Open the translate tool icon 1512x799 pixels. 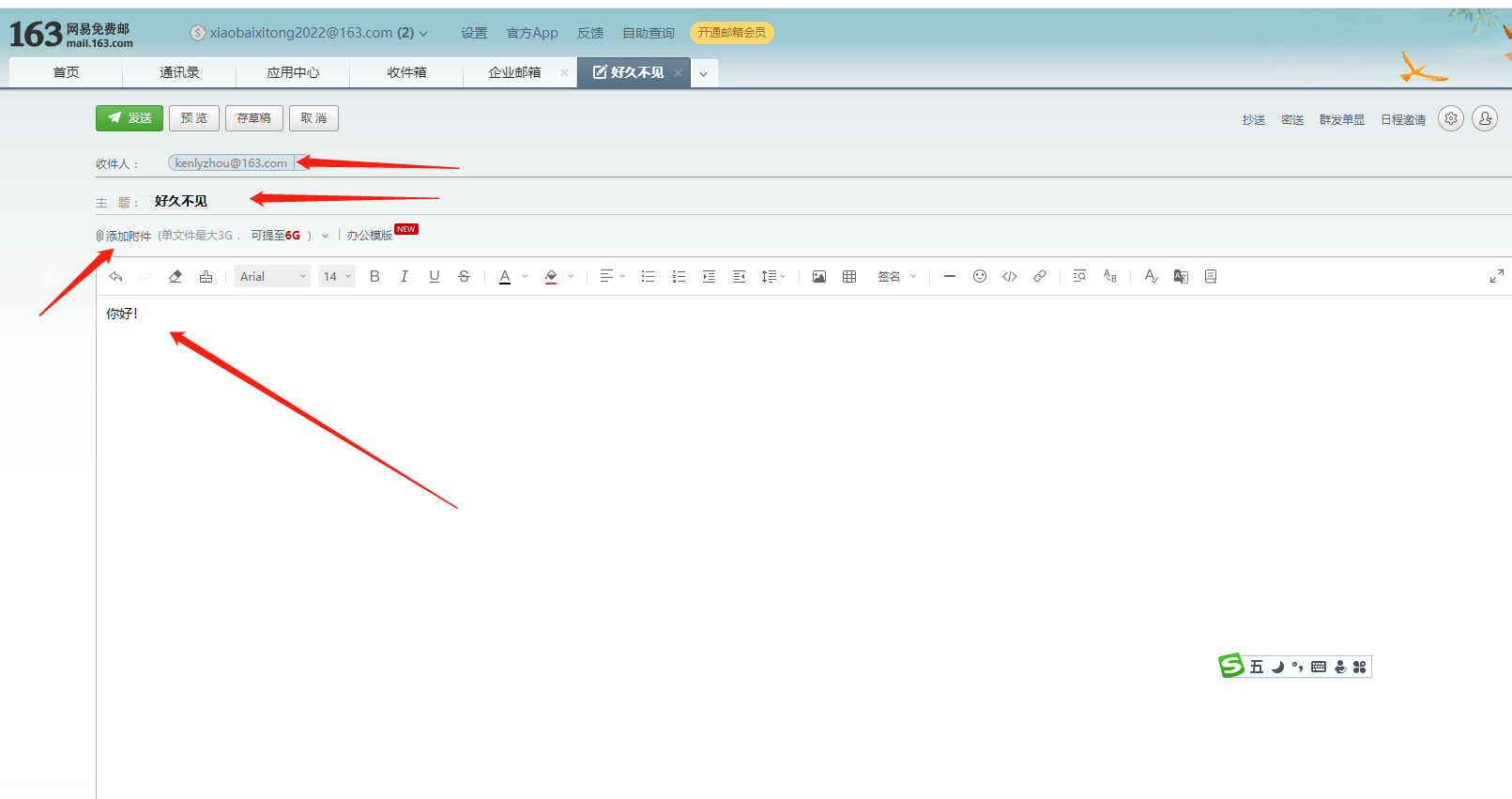pyautogui.click(x=1181, y=276)
